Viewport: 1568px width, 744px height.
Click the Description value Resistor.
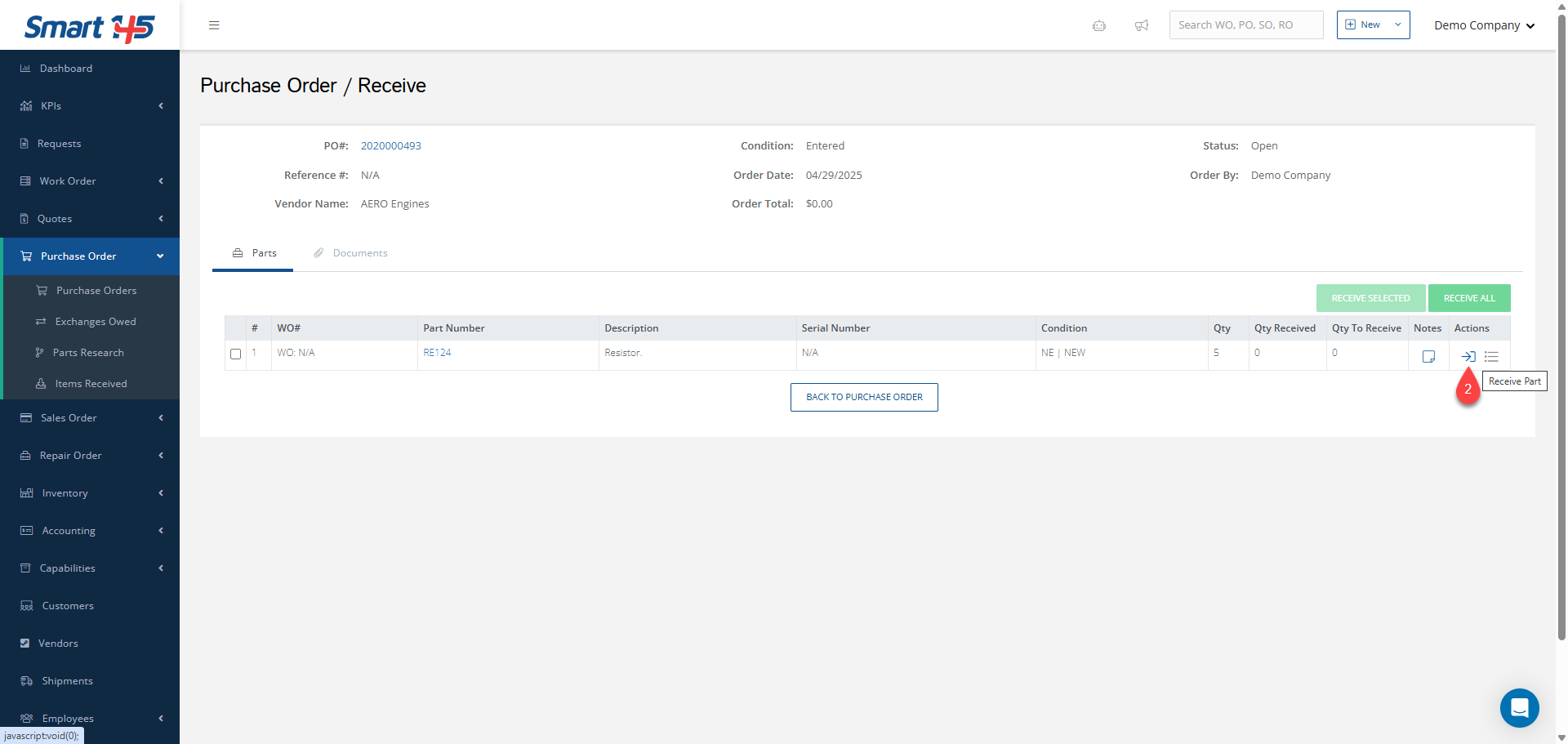(x=623, y=353)
